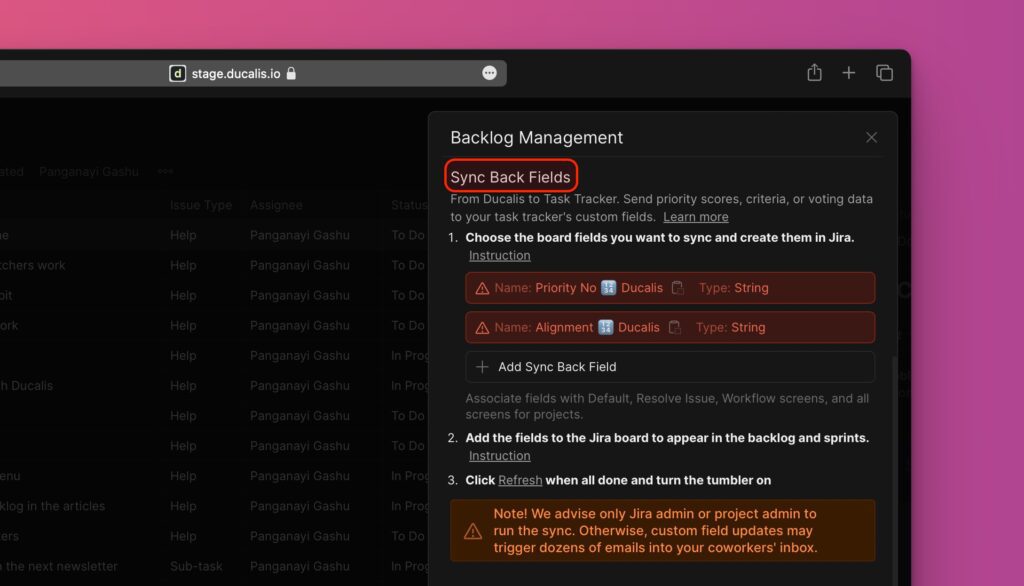Click plus icon for Add Sync Back Field
Screen dimensions: 1024x586
tap(482, 367)
